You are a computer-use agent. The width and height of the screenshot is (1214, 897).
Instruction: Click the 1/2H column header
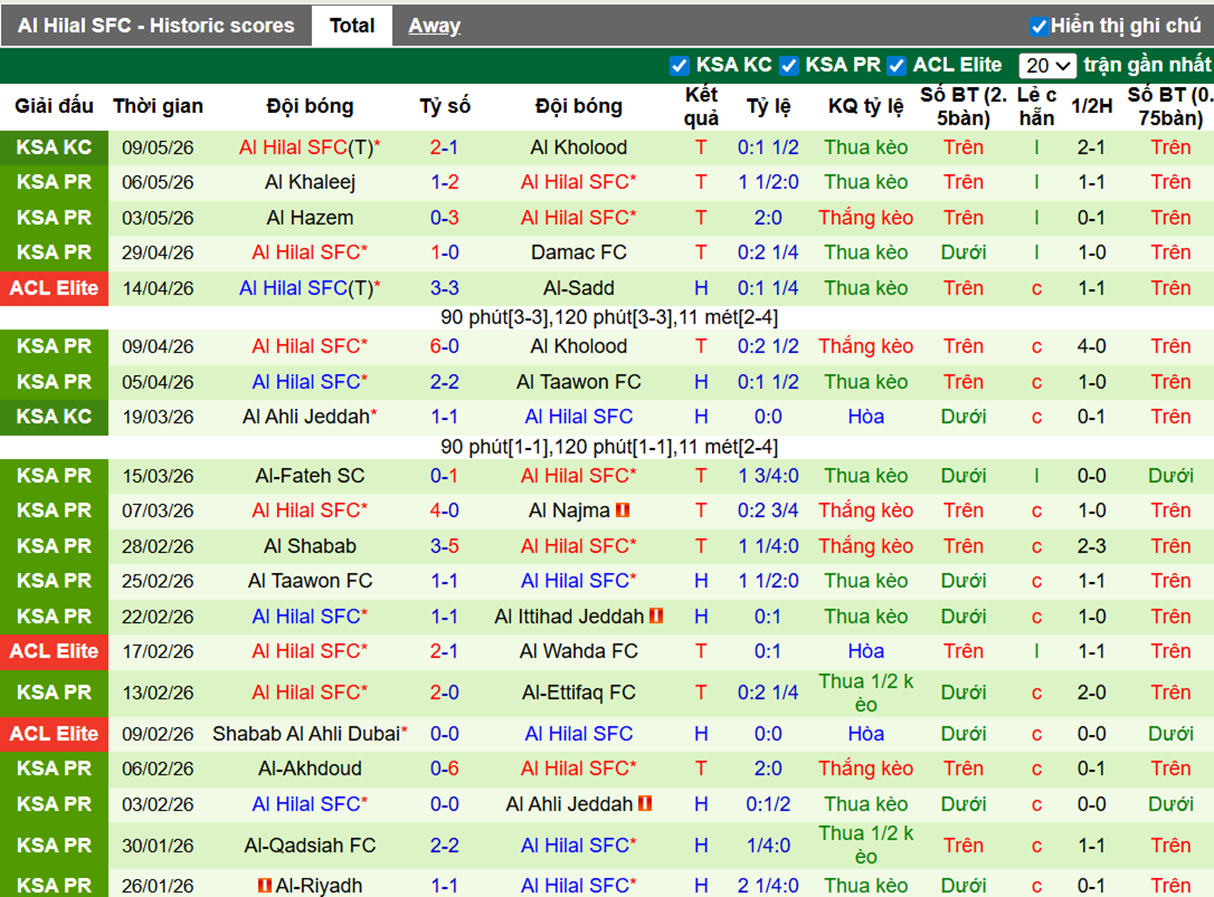click(1091, 106)
